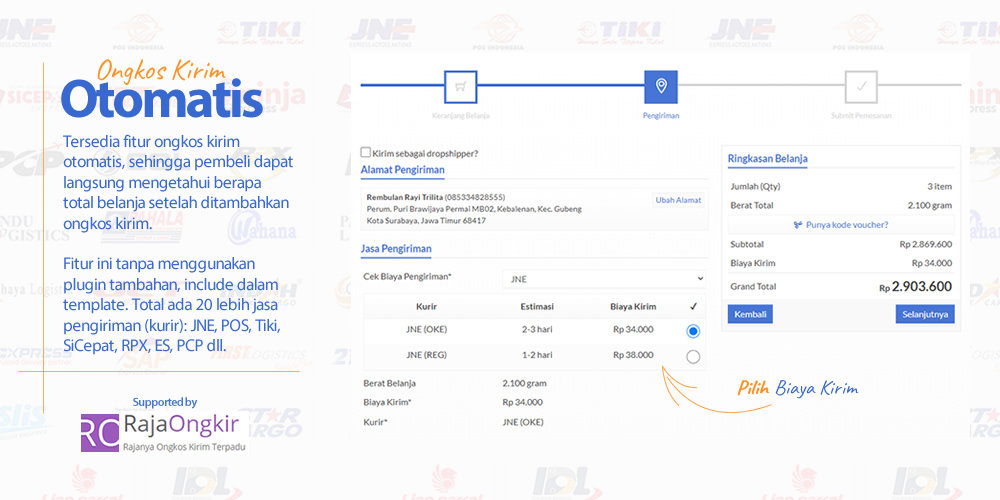Click the 1-2 hari estimate cell
The image size is (1000, 500).
click(x=536, y=355)
